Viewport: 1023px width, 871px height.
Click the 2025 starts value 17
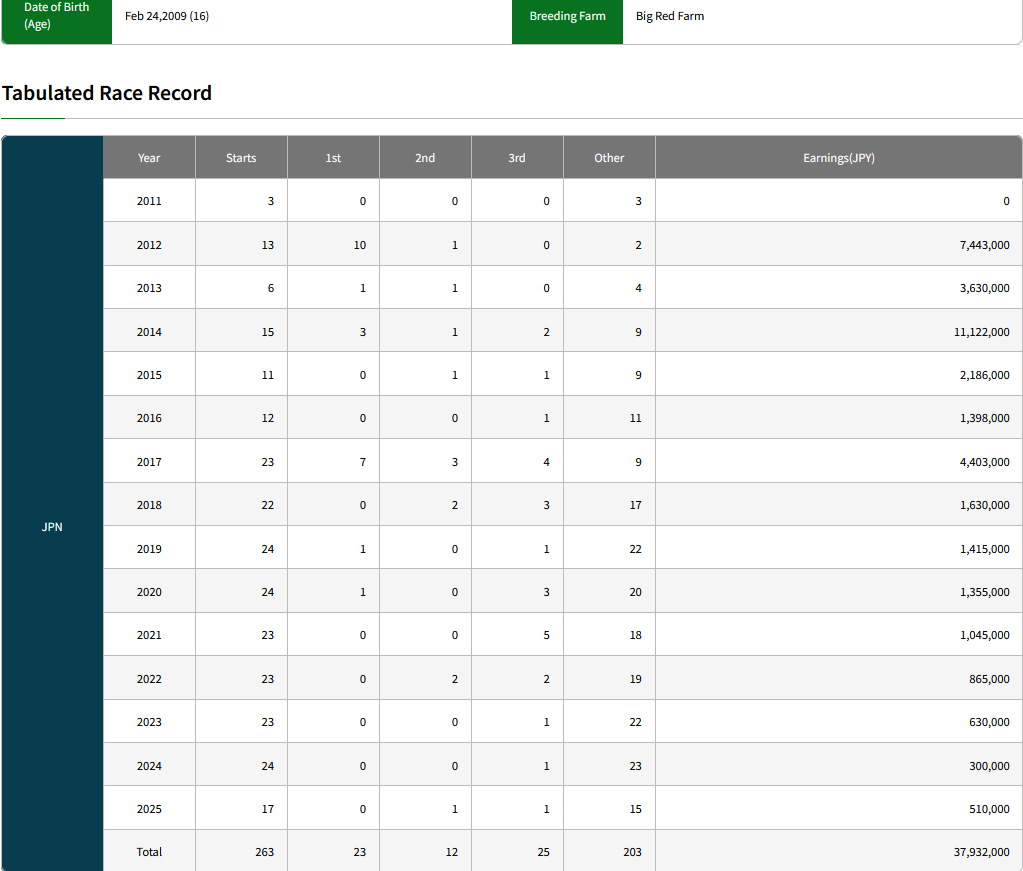click(x=267, y=808)
